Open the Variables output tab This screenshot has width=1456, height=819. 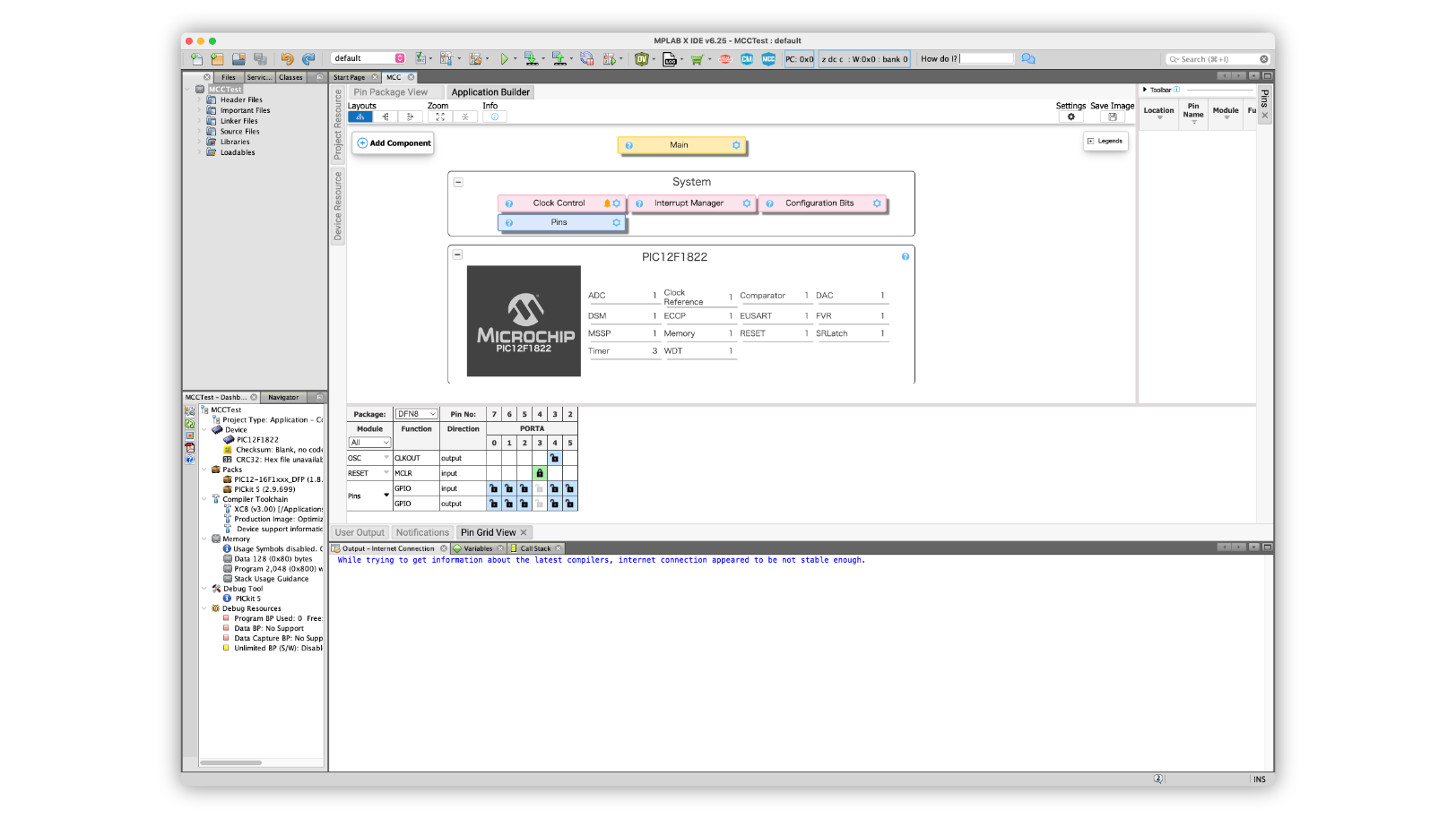[x=478, y=548]
